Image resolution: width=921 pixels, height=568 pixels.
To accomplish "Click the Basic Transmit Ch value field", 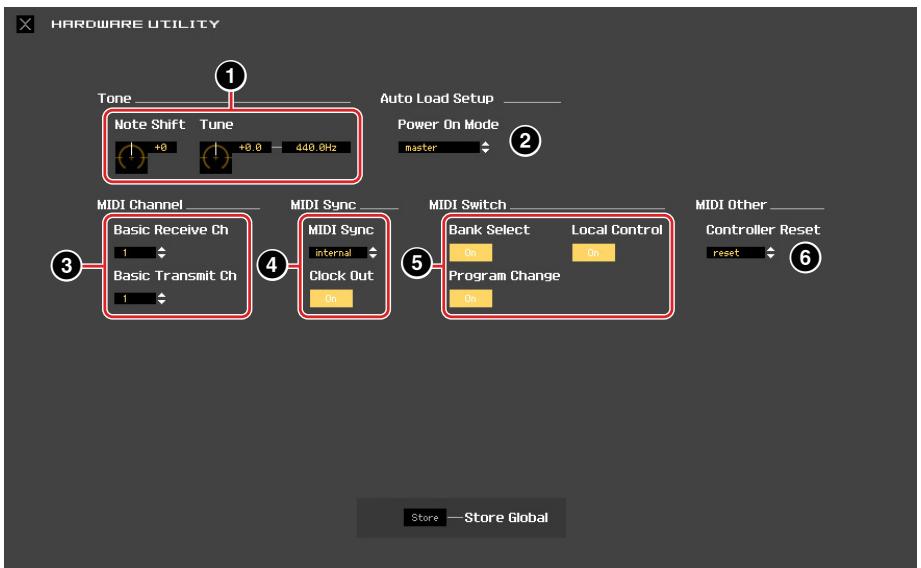I will (135, 298).
